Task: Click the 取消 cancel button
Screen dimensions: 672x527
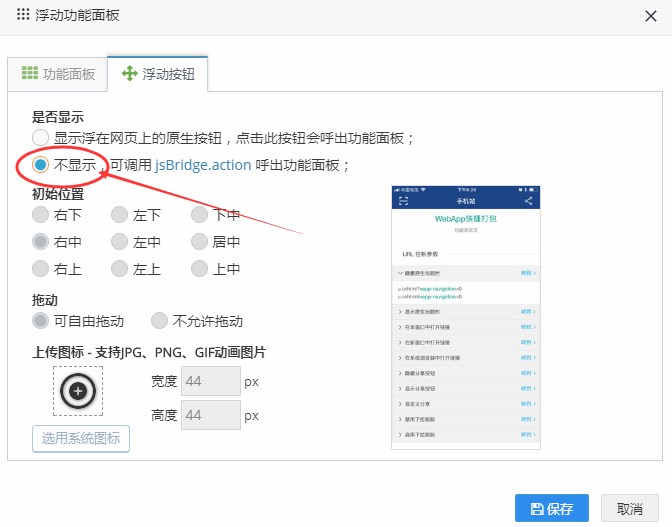Action: [629, 508]
